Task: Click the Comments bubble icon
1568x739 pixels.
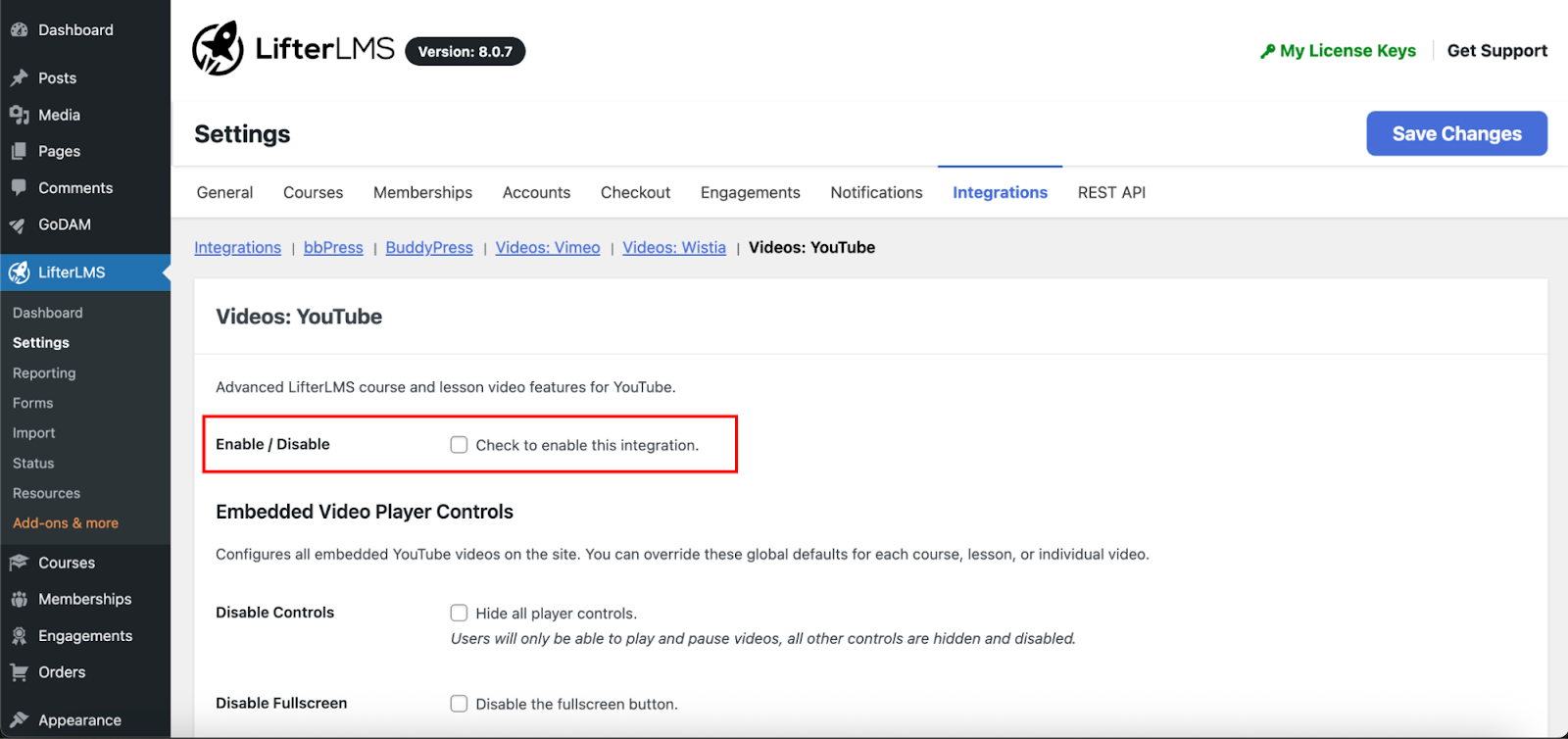Action: point(19,187)
